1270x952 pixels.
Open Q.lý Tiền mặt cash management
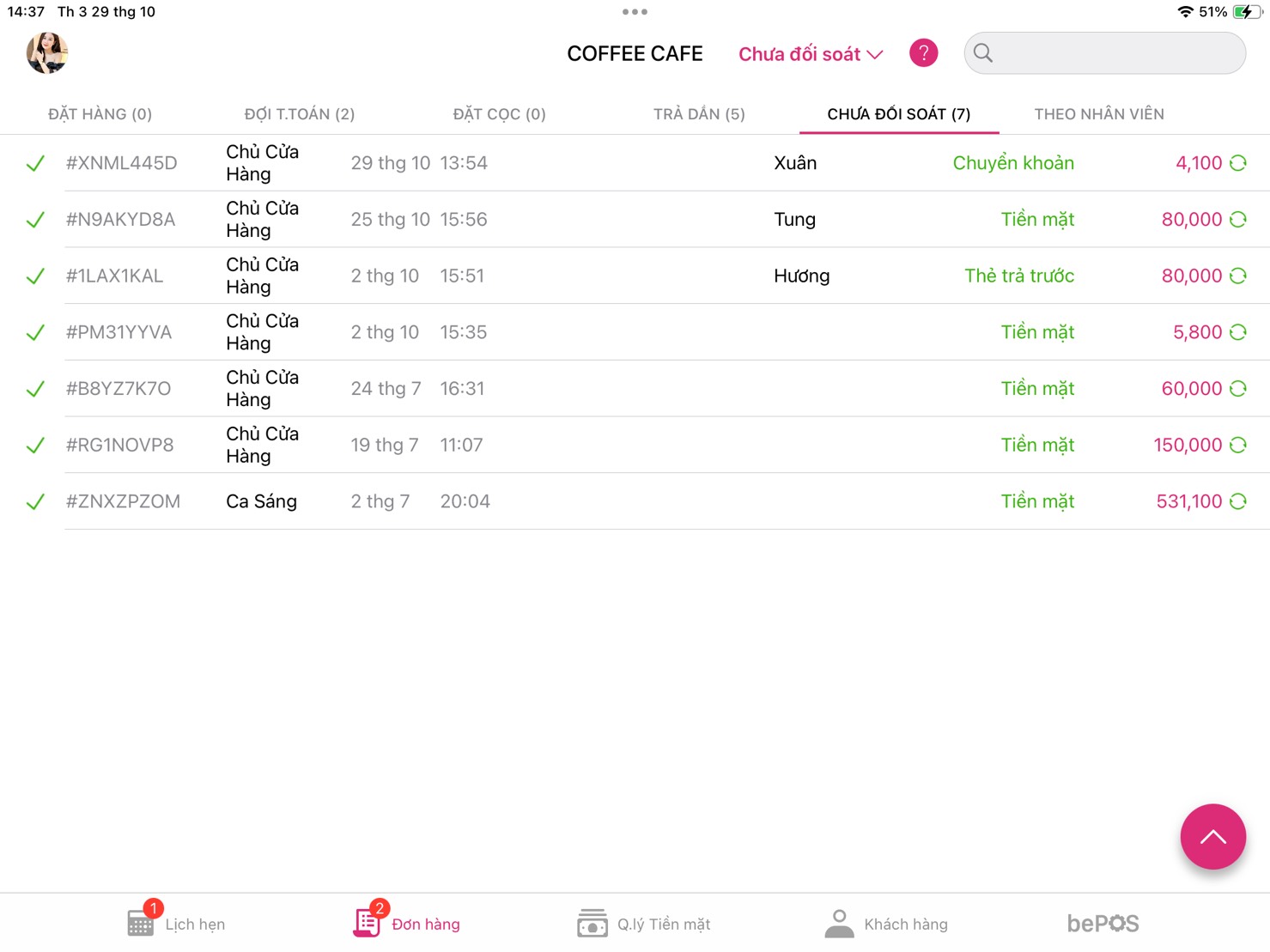pyautogui.click(x=643, y=924)
